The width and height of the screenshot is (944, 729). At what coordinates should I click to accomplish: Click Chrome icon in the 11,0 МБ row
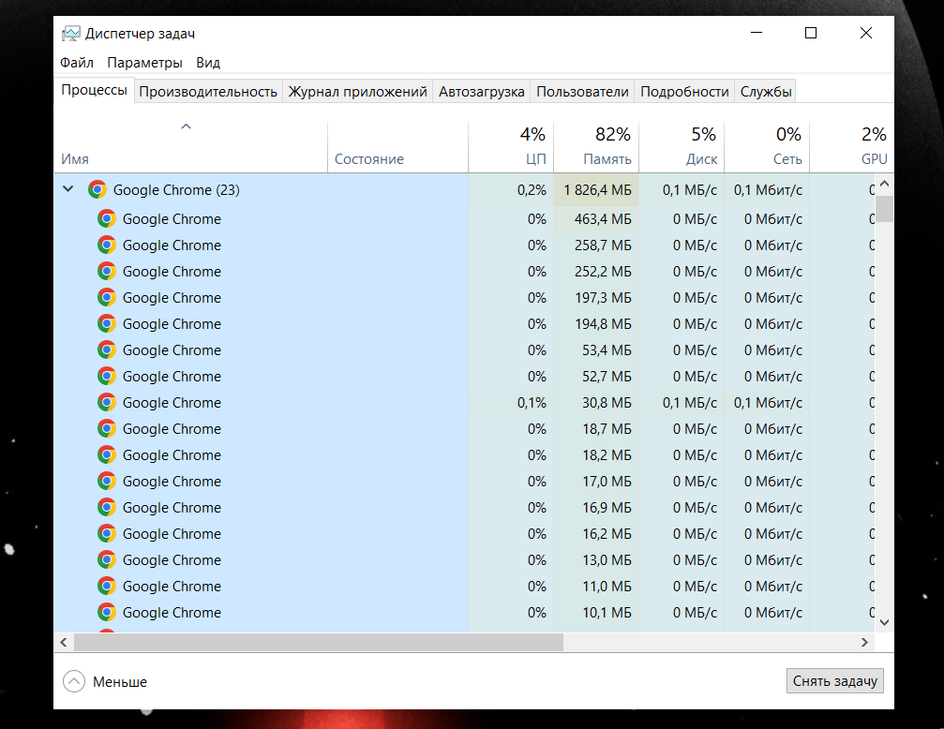(107, 586)
